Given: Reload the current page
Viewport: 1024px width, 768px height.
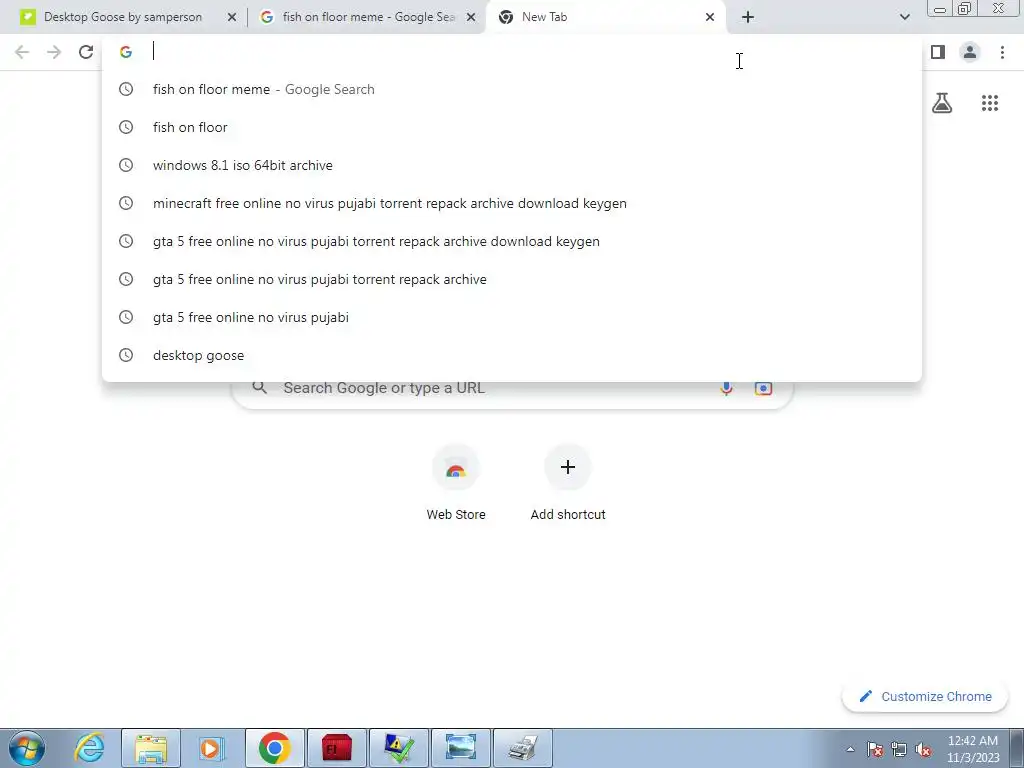Looking at the screenshot, I should pyautogui.click(x=86, y=52).
